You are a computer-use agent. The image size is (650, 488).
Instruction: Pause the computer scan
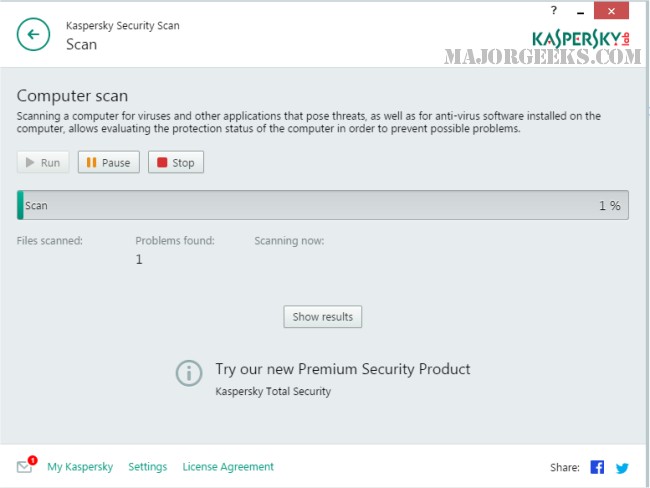(105, 163)
